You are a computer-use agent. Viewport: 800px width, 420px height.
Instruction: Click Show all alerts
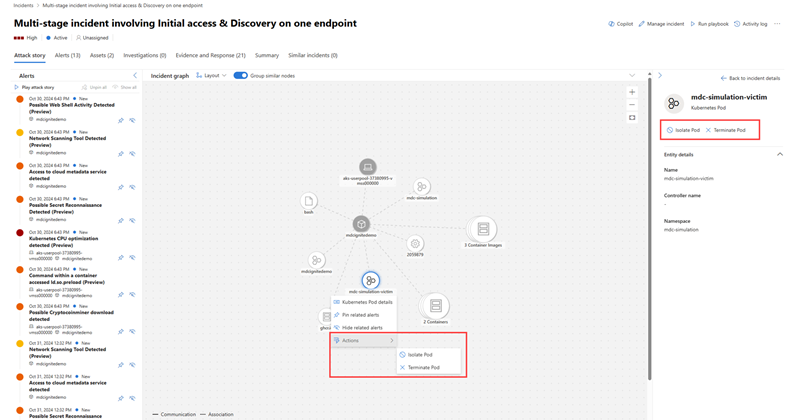point(124,87)
